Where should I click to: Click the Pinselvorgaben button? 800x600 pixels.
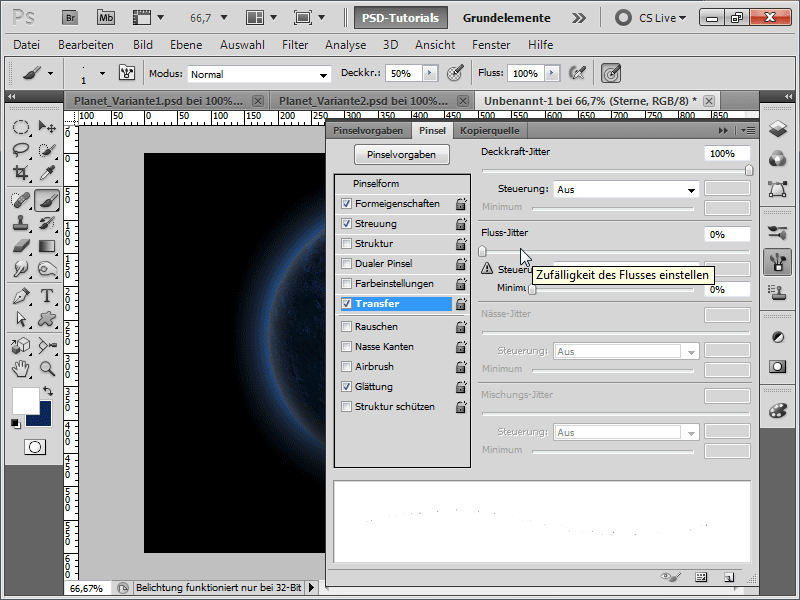tap(402, 155)
